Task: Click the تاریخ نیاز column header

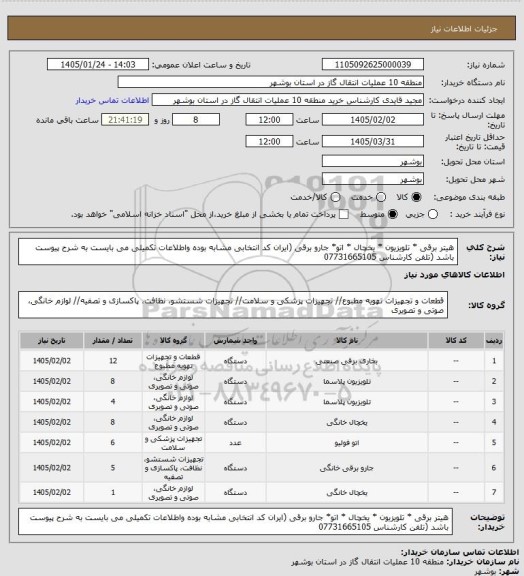Action: [51, 341]
